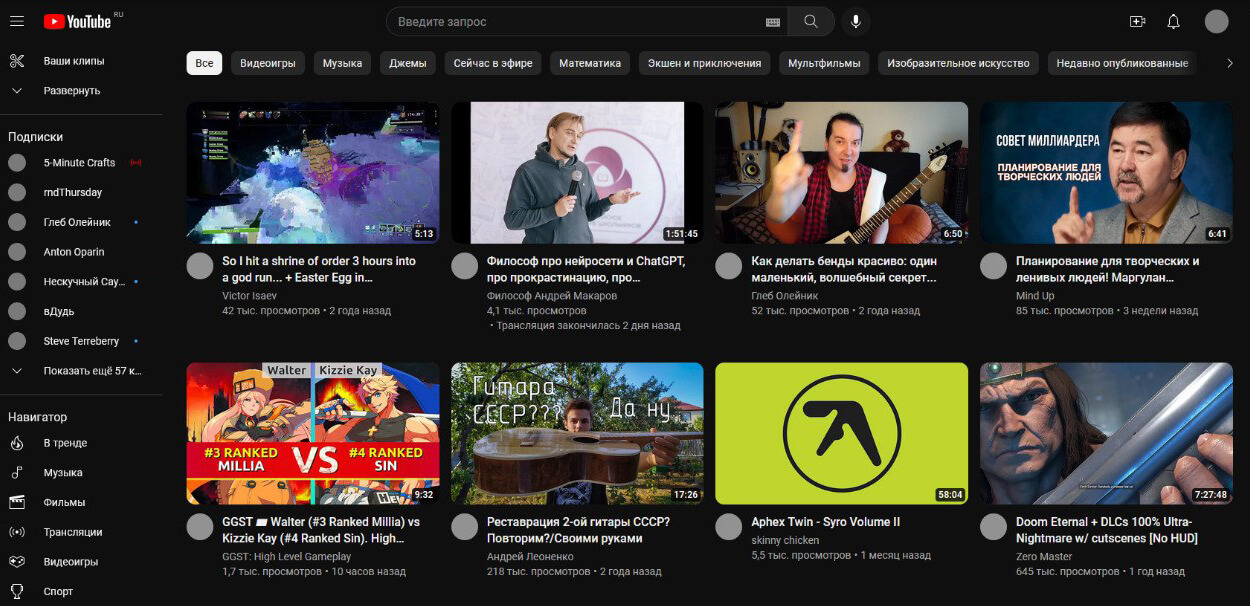
Task: Open channel avatar beside Aphex Twin video
Action: pos(729,527)
